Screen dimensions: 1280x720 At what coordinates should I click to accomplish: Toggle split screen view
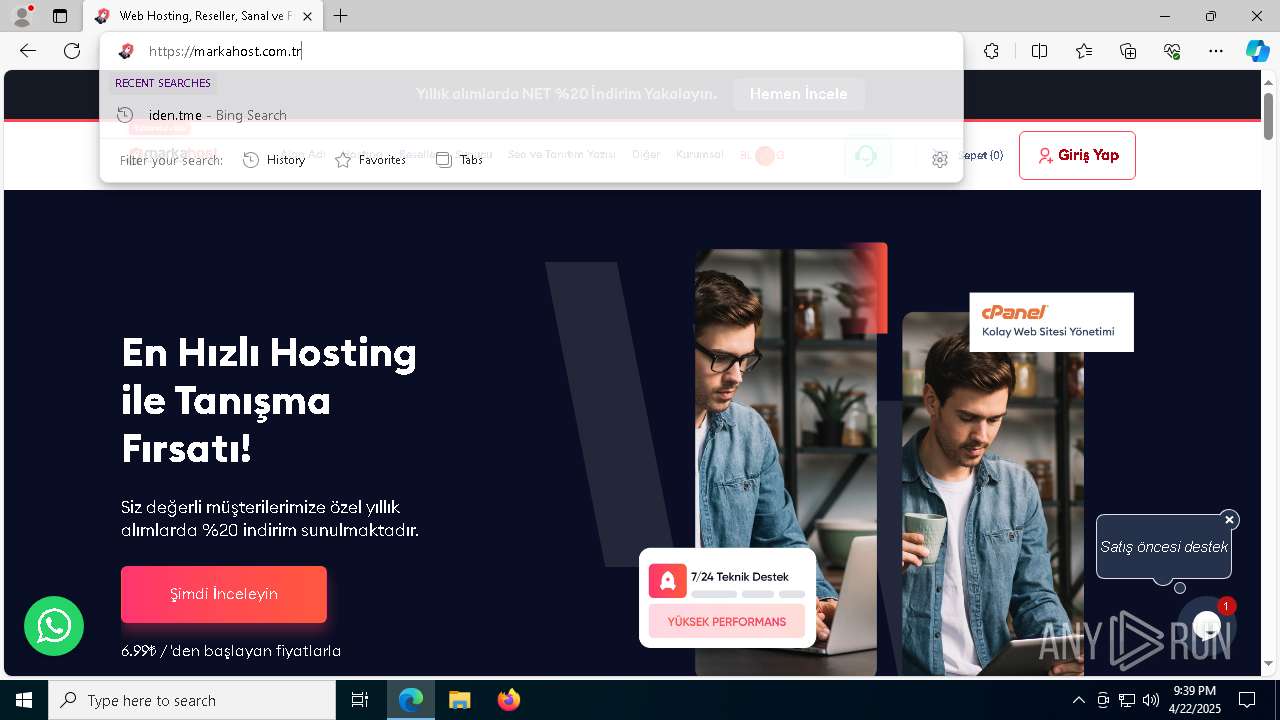click(1039, 51)
